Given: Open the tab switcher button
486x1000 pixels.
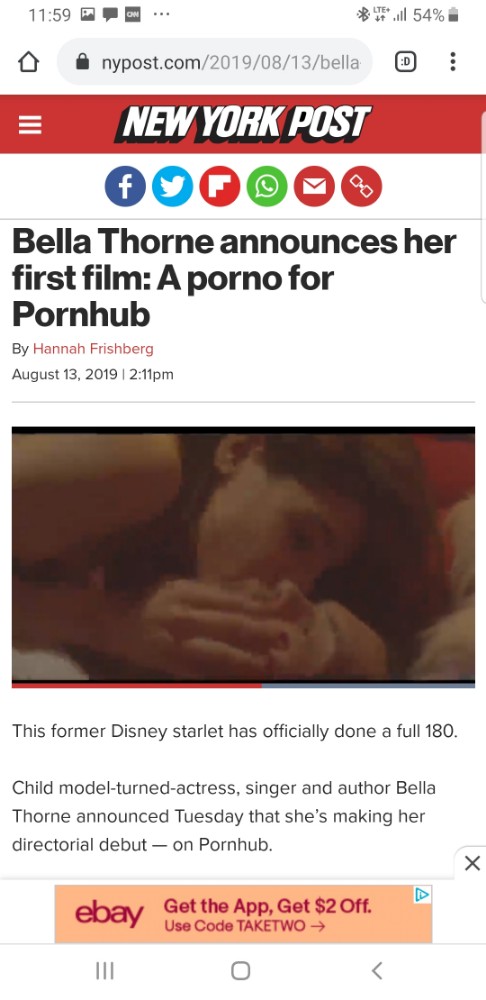Looking at the screenshot, I should 405,62.
